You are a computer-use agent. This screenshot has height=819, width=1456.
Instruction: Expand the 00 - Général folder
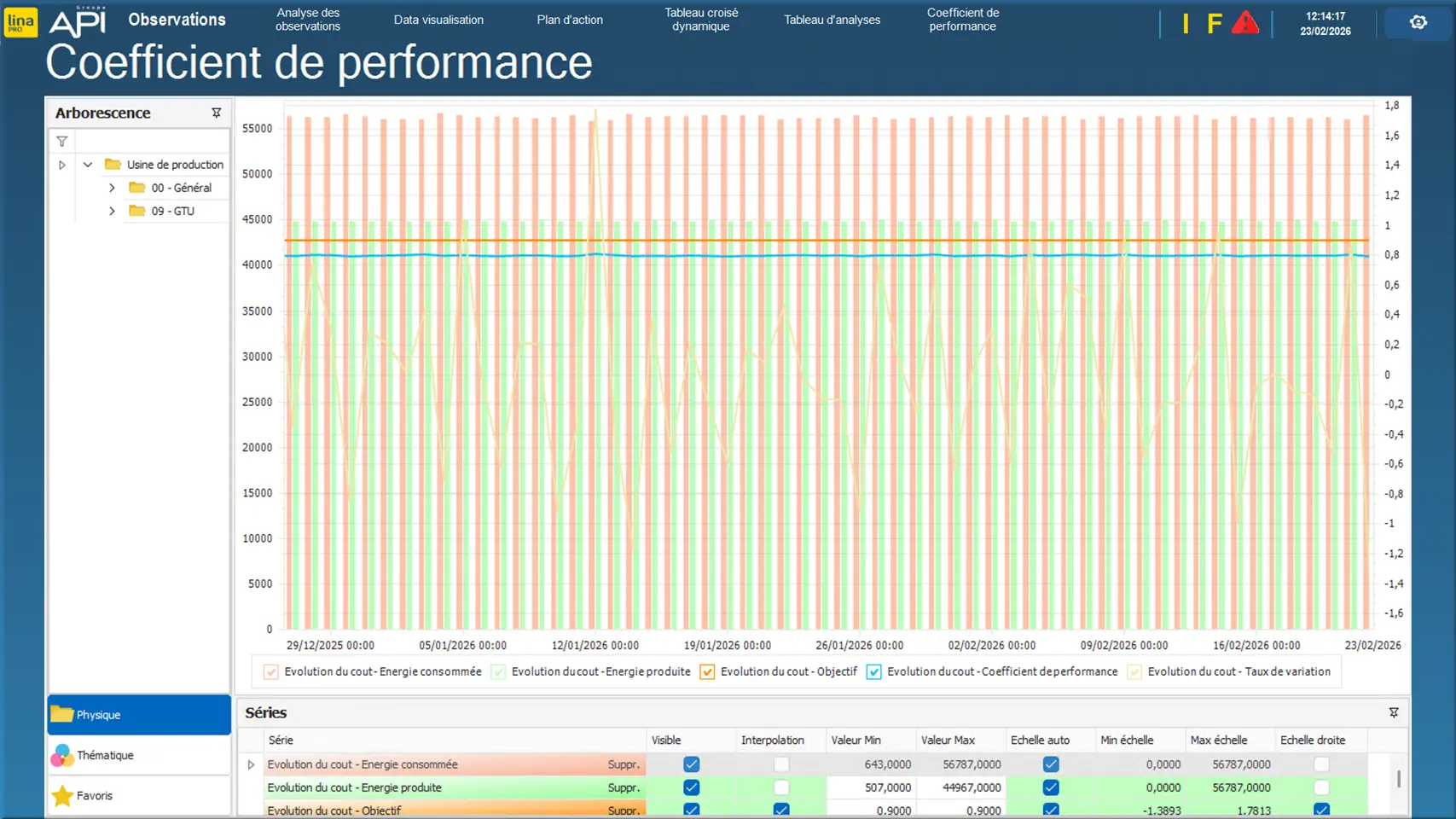point(112,188)
